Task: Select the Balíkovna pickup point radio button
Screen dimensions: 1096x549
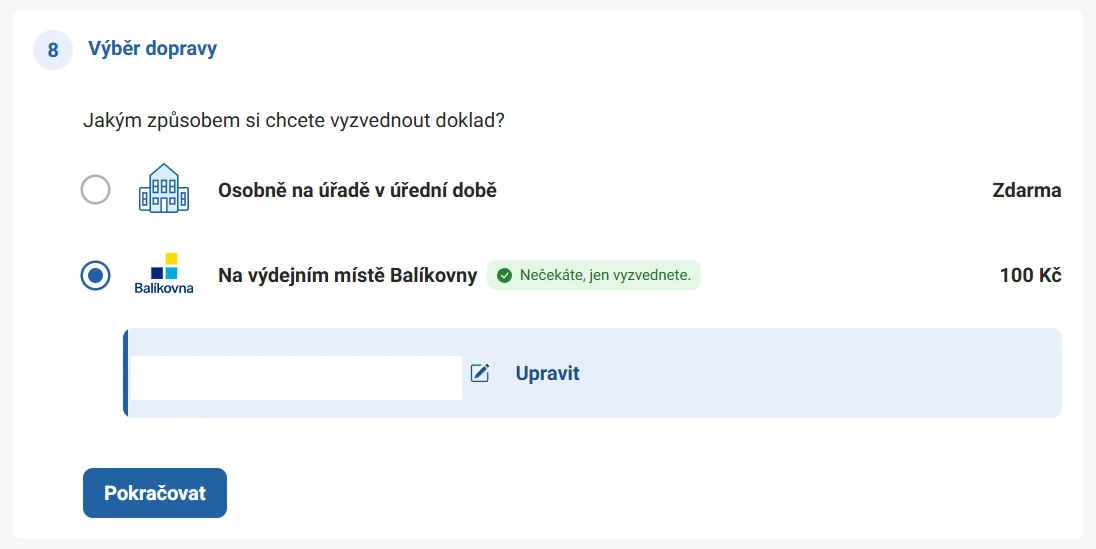Action: [x=95, y=275]
